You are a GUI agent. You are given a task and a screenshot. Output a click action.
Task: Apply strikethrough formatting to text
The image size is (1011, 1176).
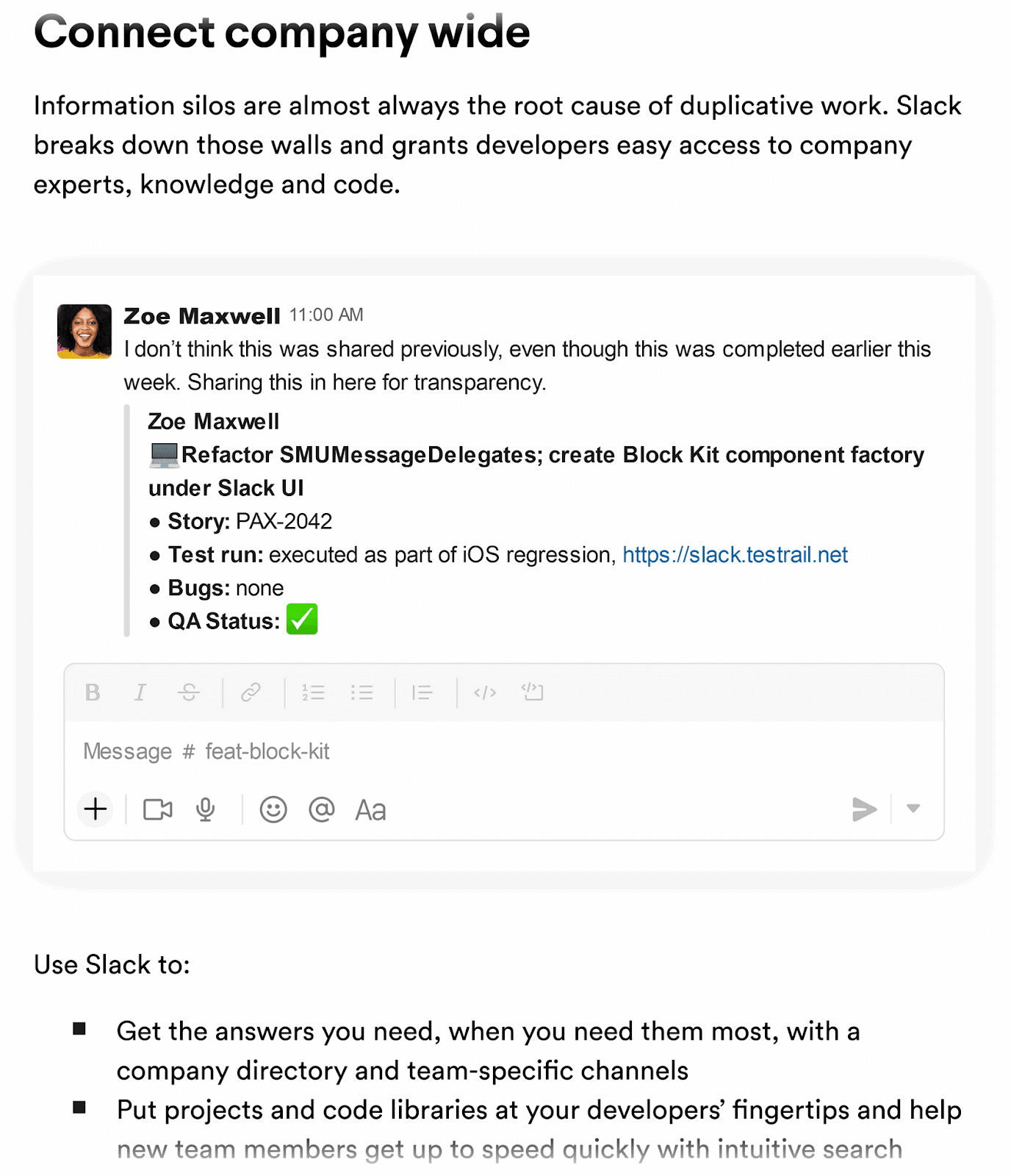pos(189,692)
